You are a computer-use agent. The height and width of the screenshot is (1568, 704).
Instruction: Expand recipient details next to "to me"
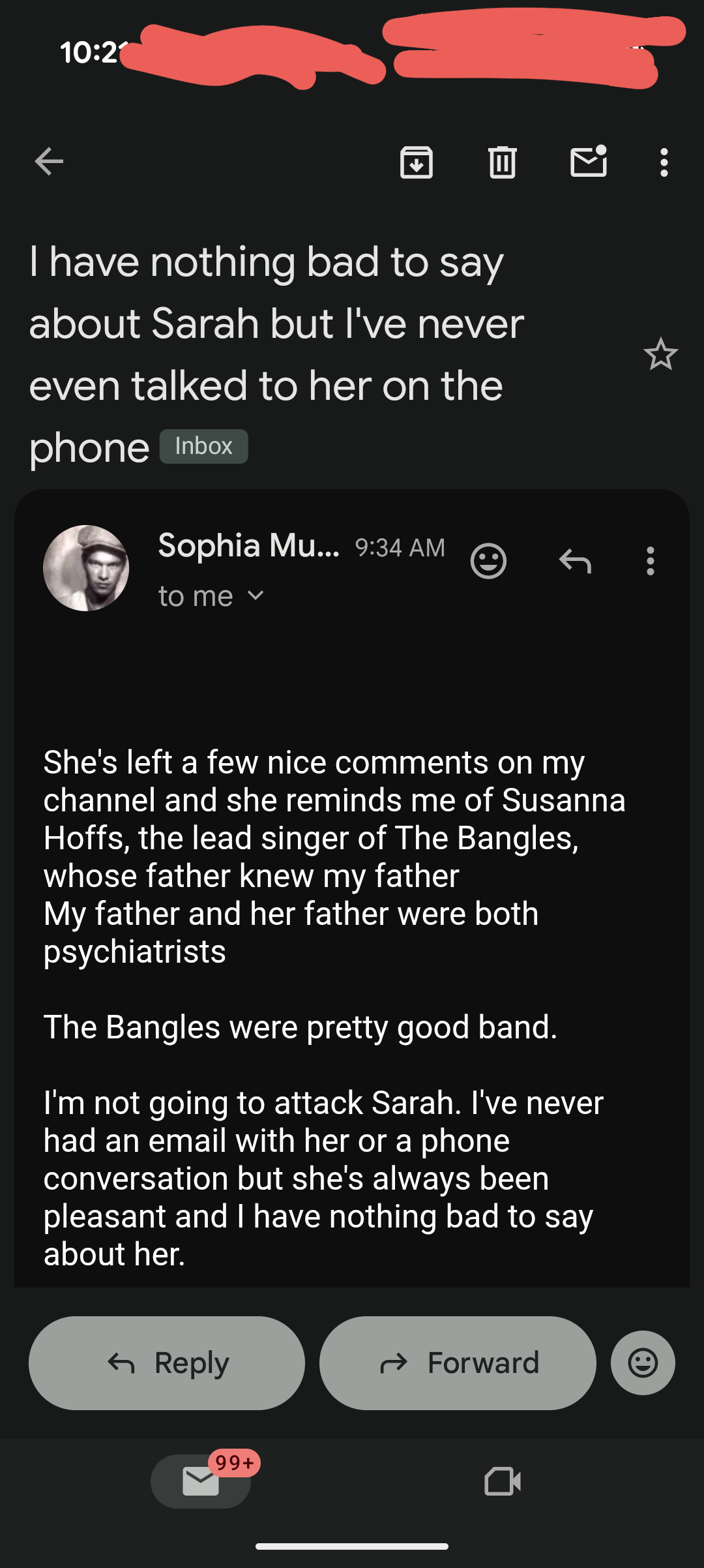(x=256, y=596)
